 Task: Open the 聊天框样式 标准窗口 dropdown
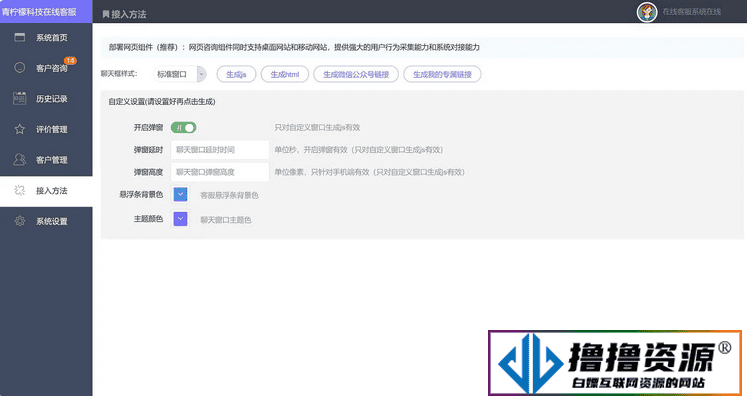pyautogui.click(x=180, y=74)
